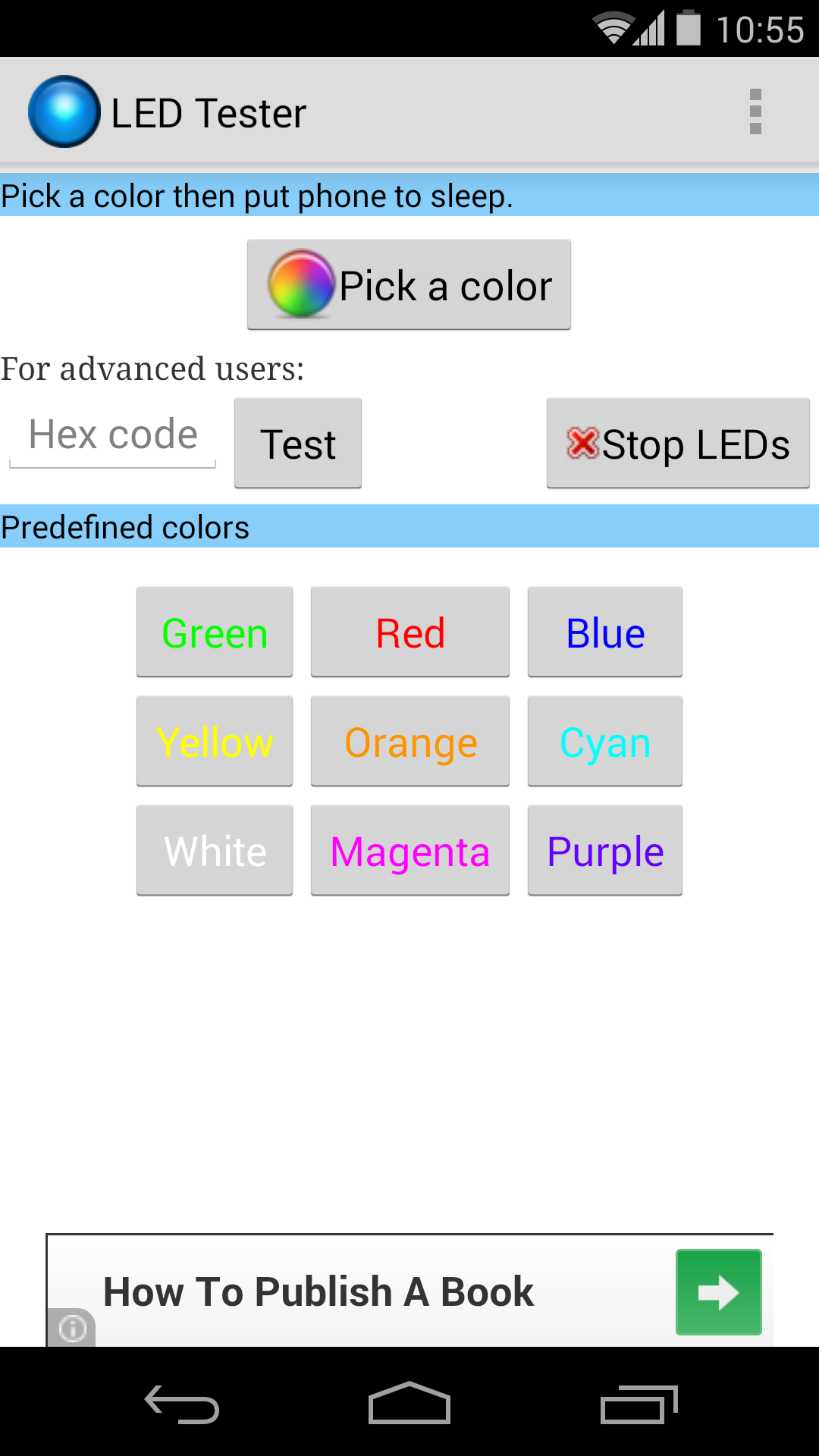Open the How To Publish A Book ad
819x1456 pixels.
(318, 1292)
